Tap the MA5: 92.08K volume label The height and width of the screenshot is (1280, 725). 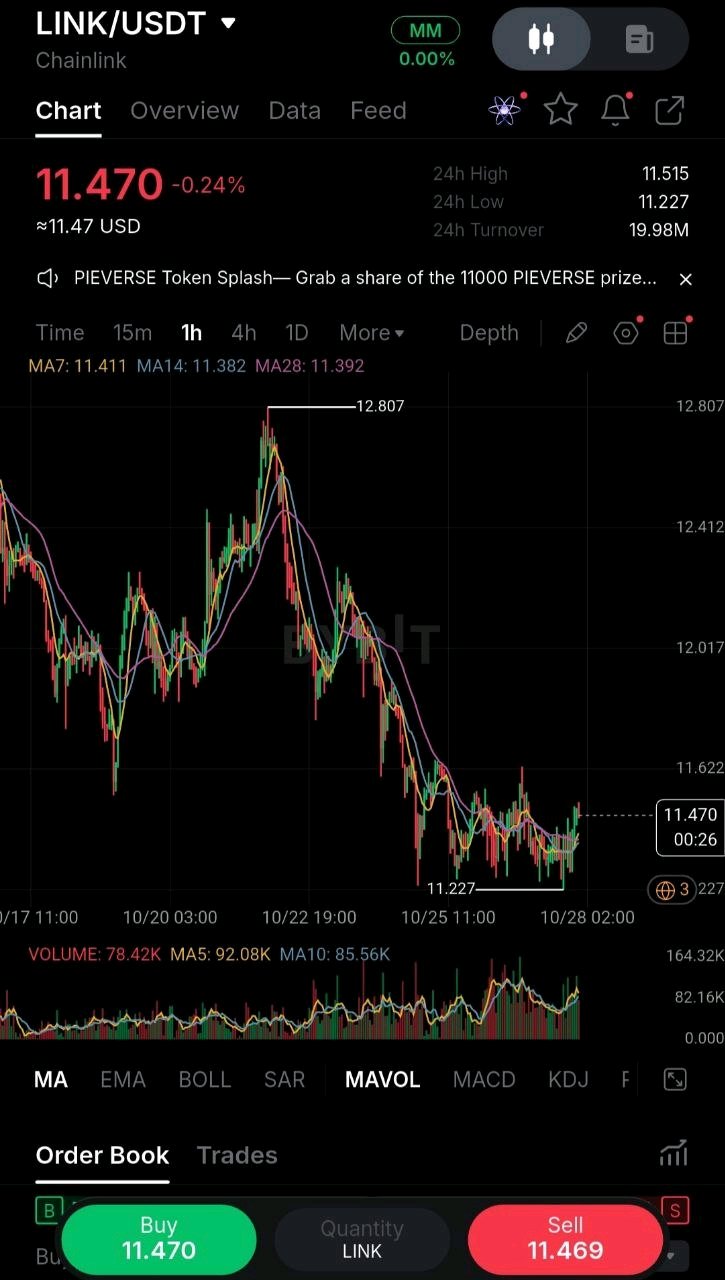(220, 954)
